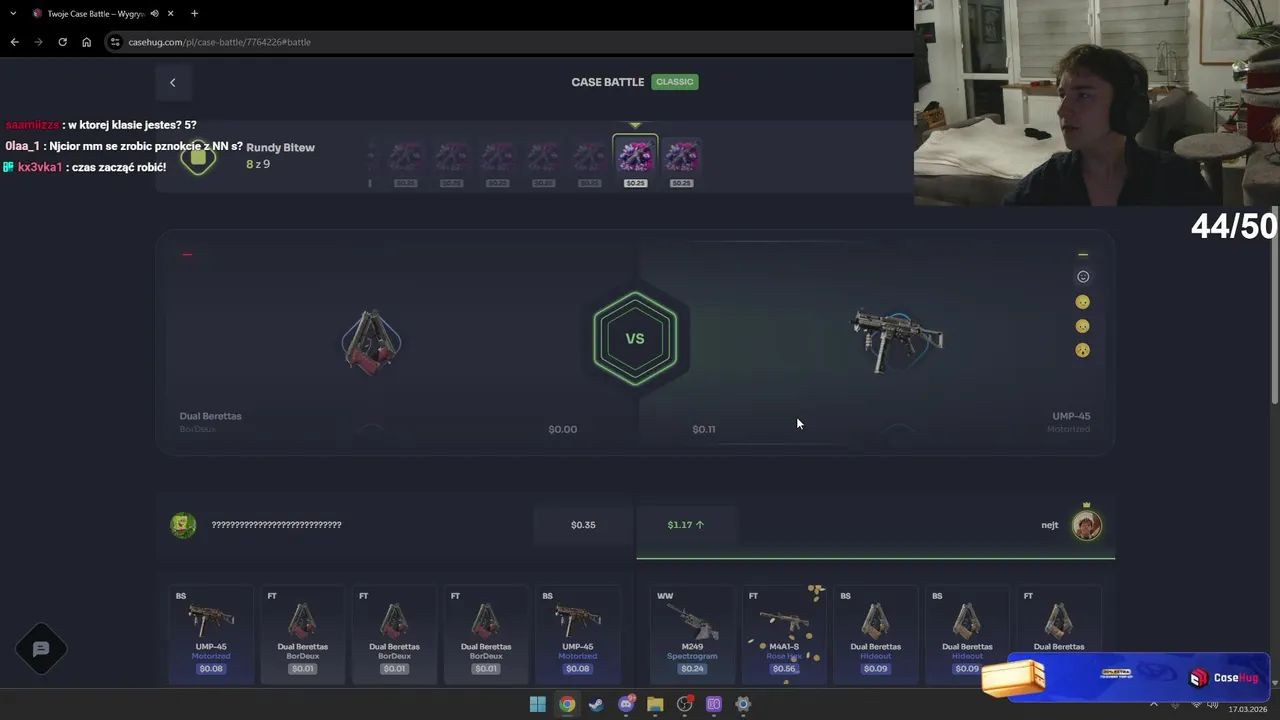Image resolution: width=1280 pixels, height=720 pixels.
Task: Open the floating chat bubble button
Action: [x=41, y=649]
